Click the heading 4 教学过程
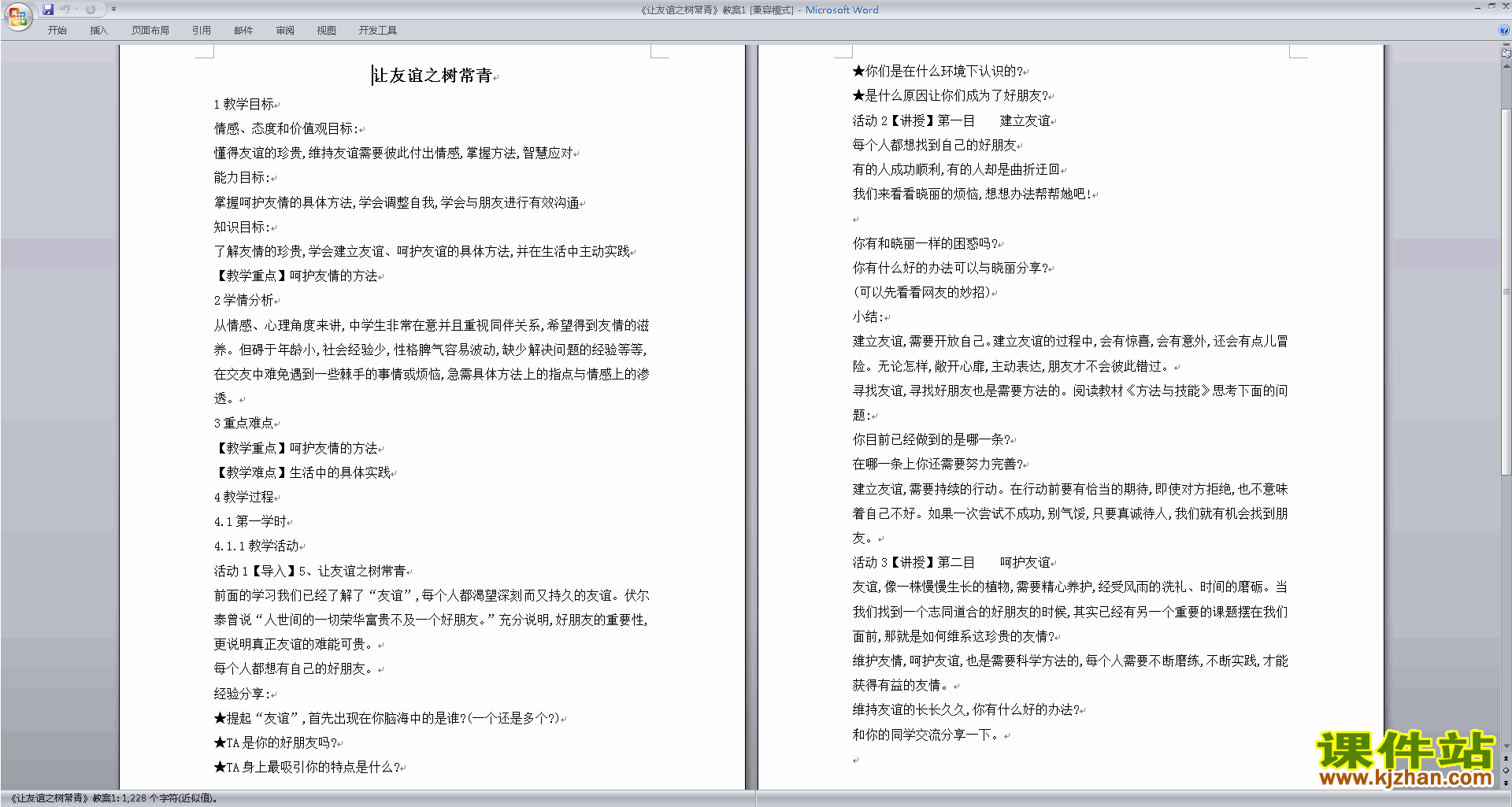 (244, 497)
